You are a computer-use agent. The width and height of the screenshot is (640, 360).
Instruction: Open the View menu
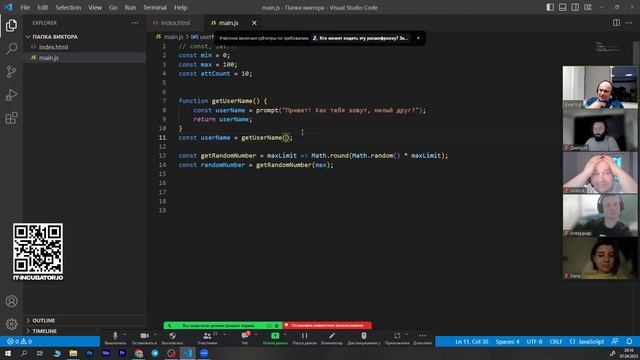(x=95, y=7)
